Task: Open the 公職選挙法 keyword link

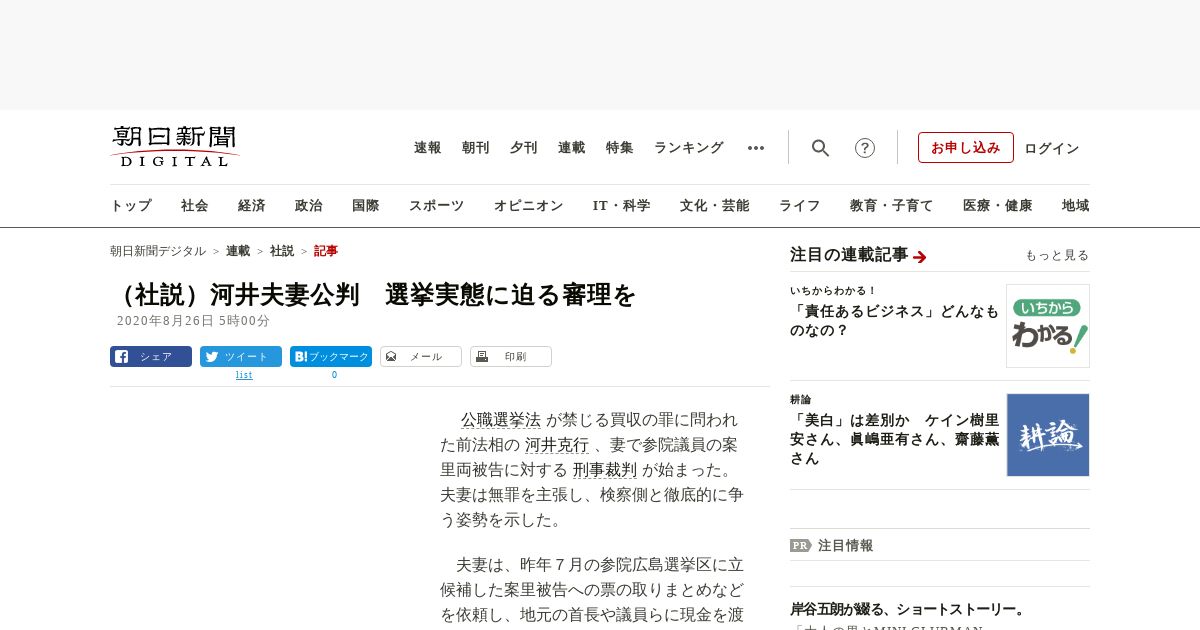Action: point(500,420)
